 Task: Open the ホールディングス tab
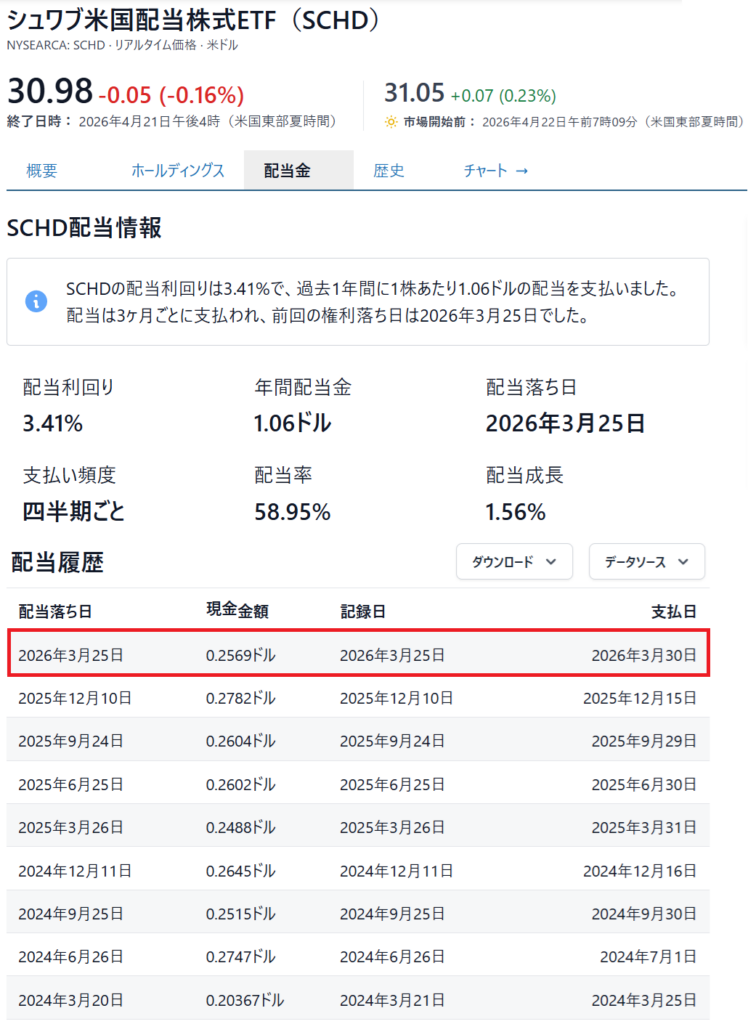[x=178, y=171]
